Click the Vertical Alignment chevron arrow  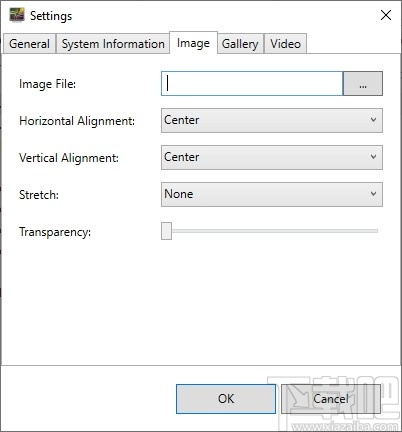click(373, 157)
